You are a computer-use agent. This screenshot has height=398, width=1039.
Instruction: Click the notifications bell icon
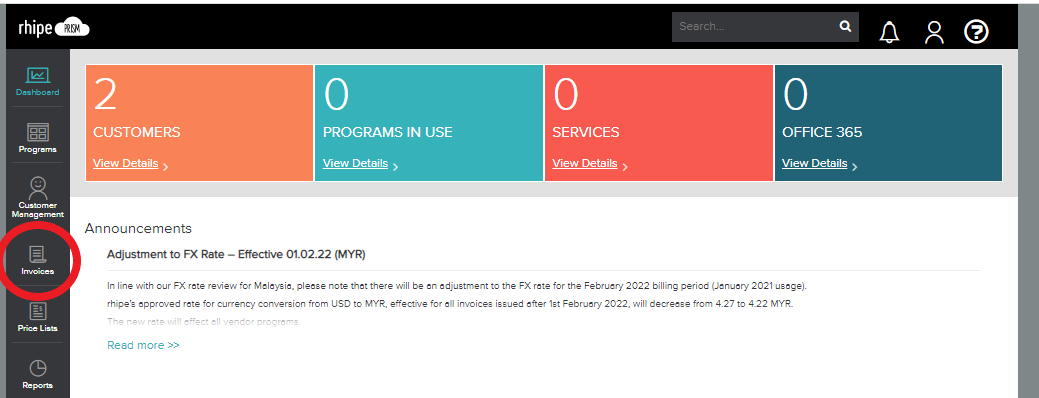click(889, 31)
